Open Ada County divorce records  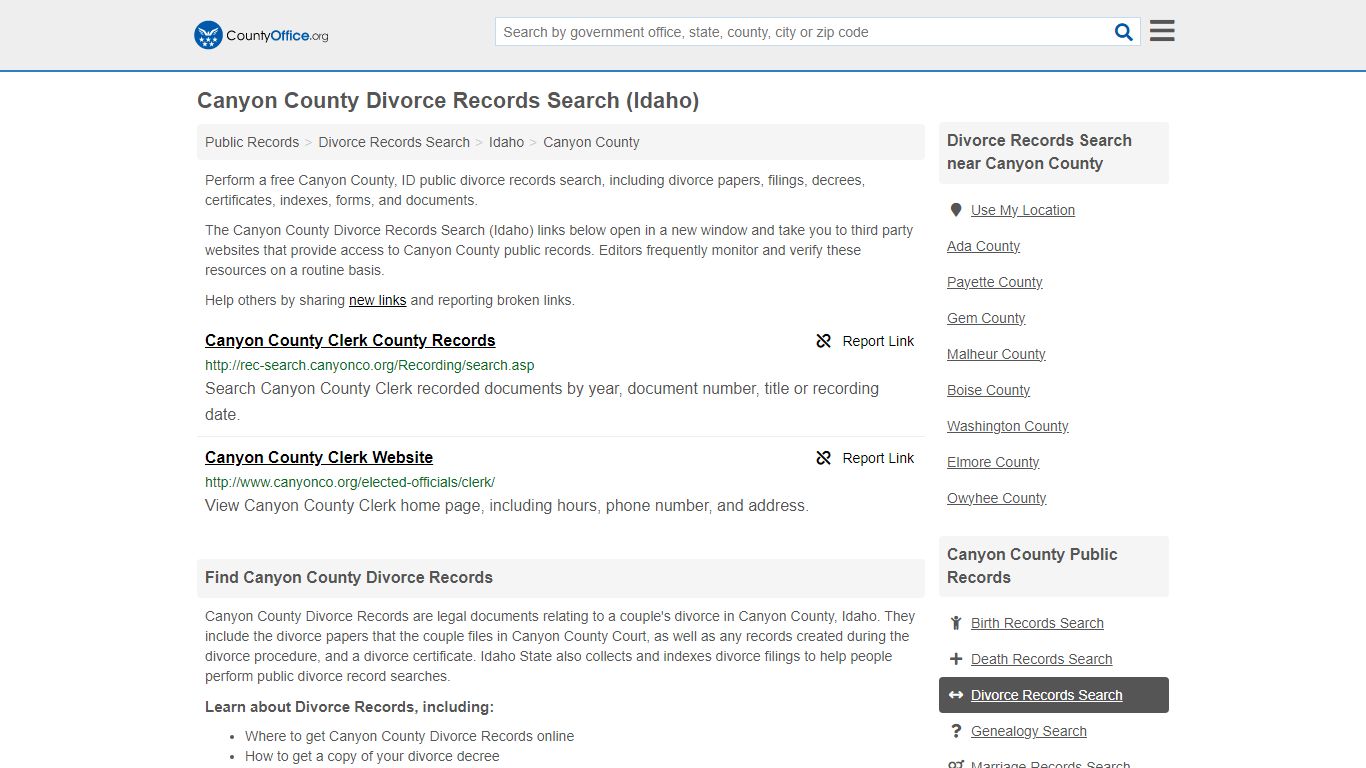coord(983,246)
